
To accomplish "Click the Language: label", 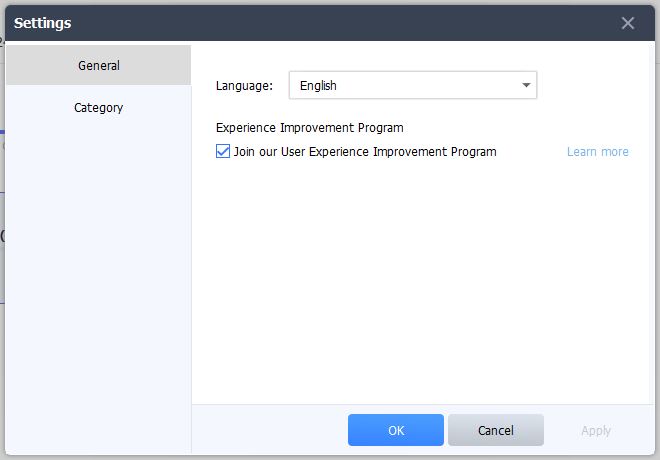I will pyautogui.click(x=244, y=86).
